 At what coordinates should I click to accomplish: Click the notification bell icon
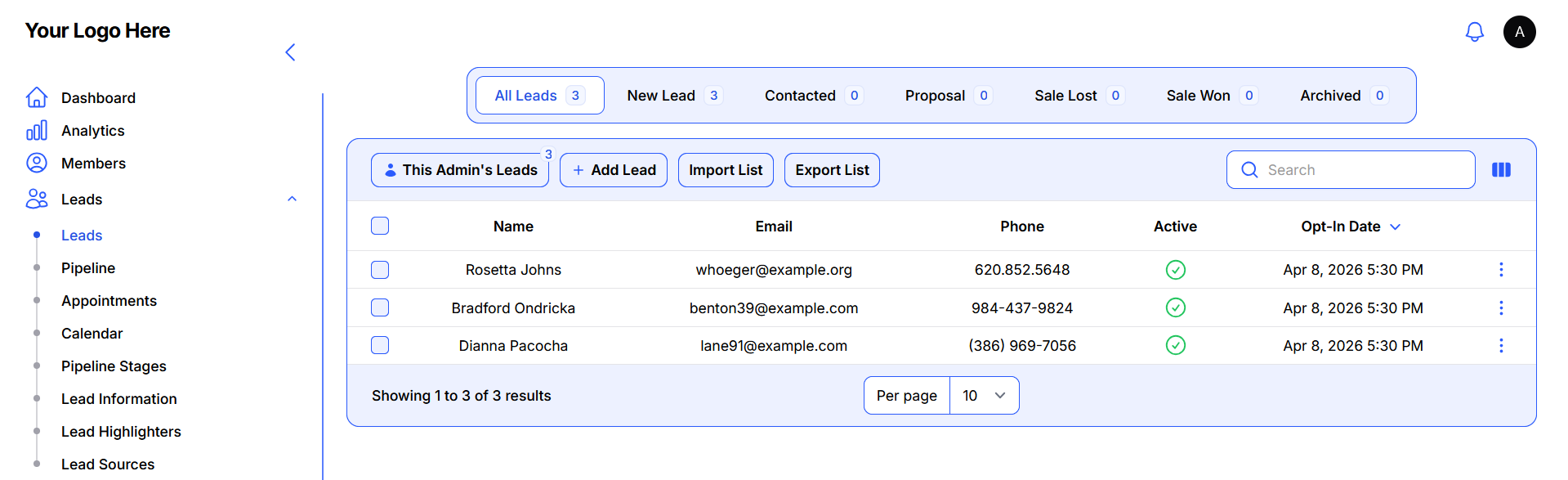[1474, 32]
